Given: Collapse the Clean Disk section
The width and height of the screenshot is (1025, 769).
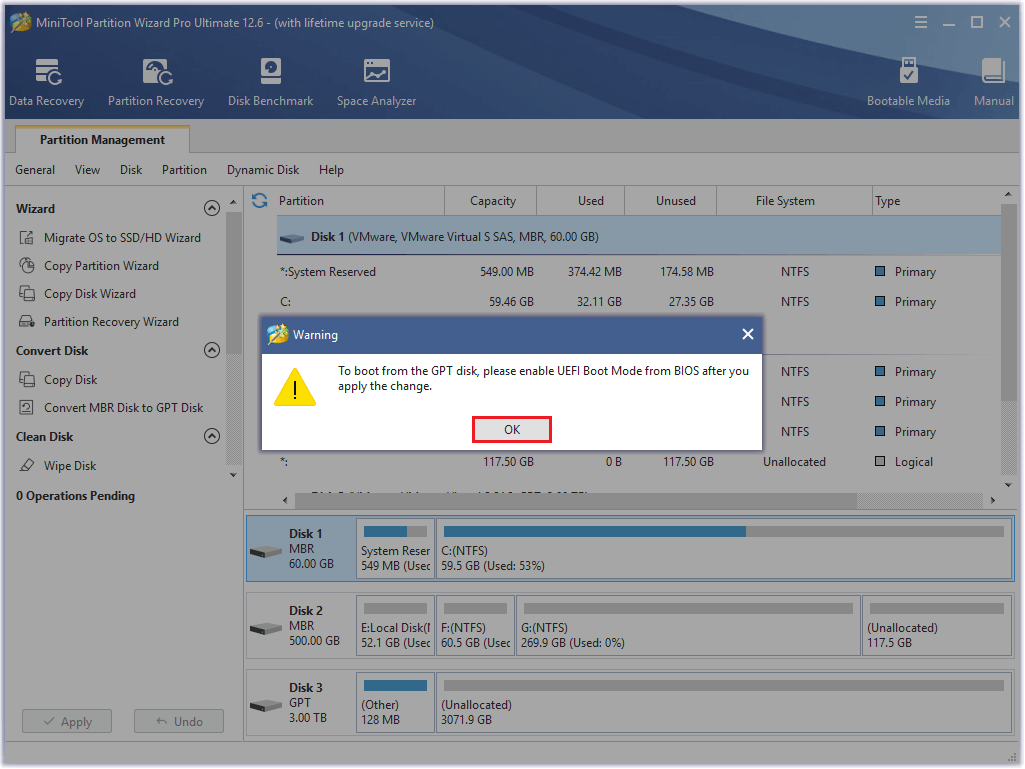Looking at the screenshot, I should point(212,436).
